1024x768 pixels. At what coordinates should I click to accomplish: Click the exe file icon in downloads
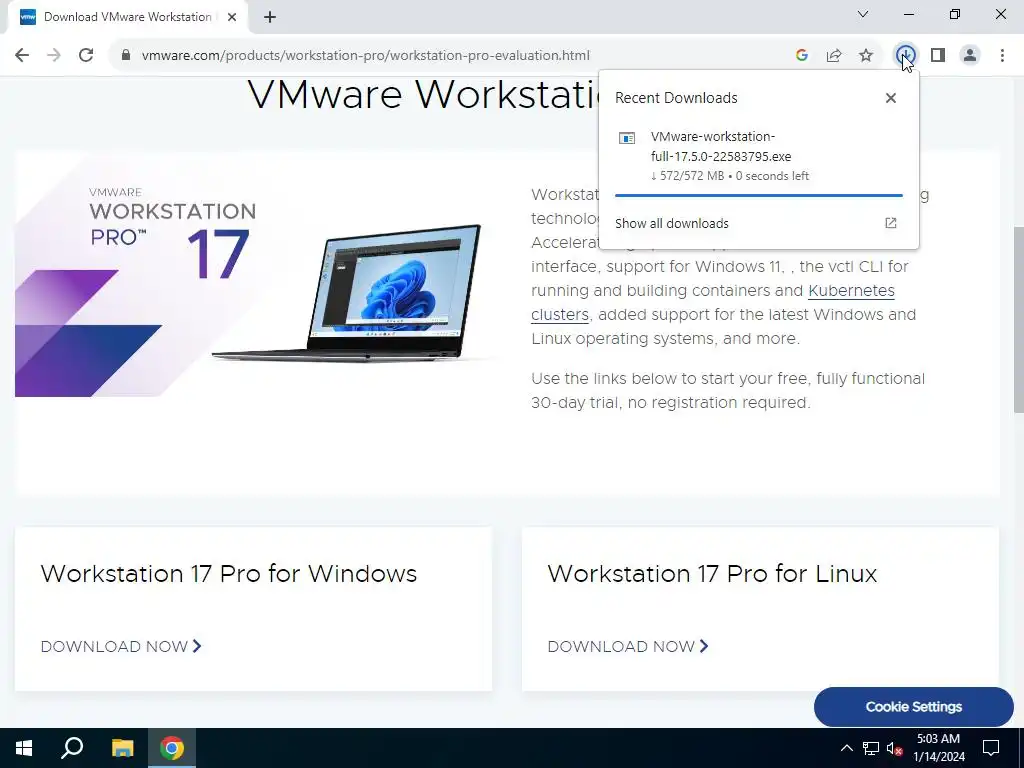coord(627,138)
